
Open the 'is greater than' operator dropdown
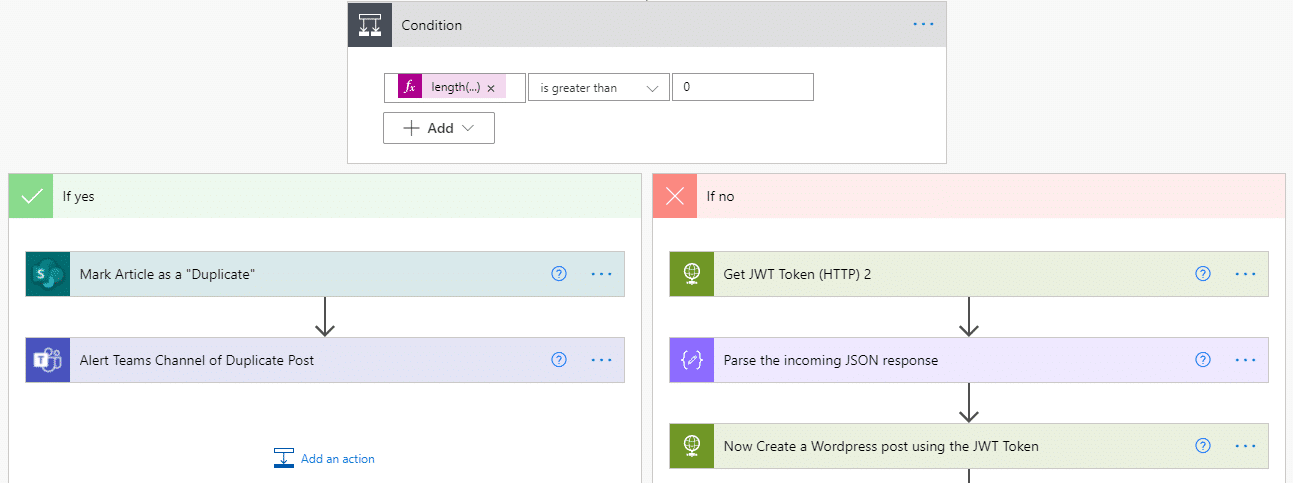[x=599, y=88]
